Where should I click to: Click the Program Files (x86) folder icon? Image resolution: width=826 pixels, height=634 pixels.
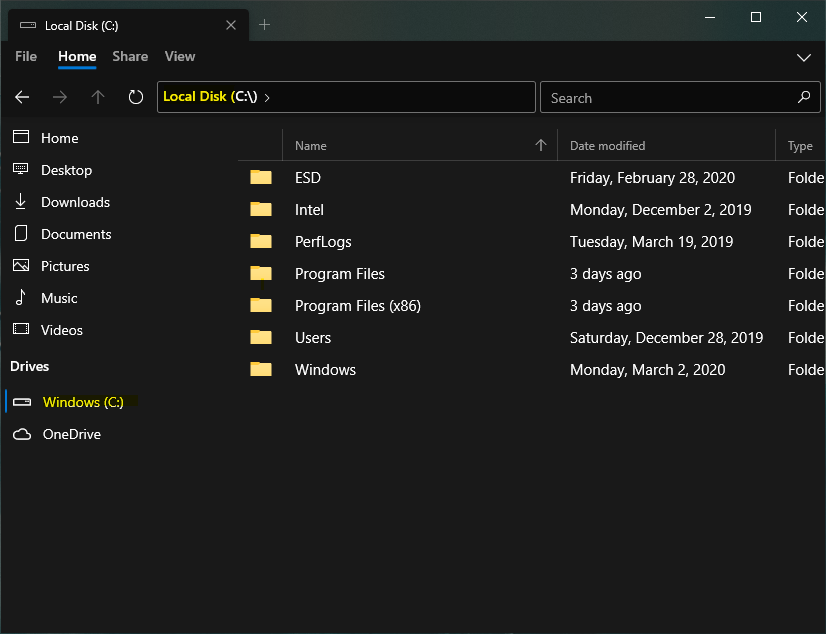point(261,305)
